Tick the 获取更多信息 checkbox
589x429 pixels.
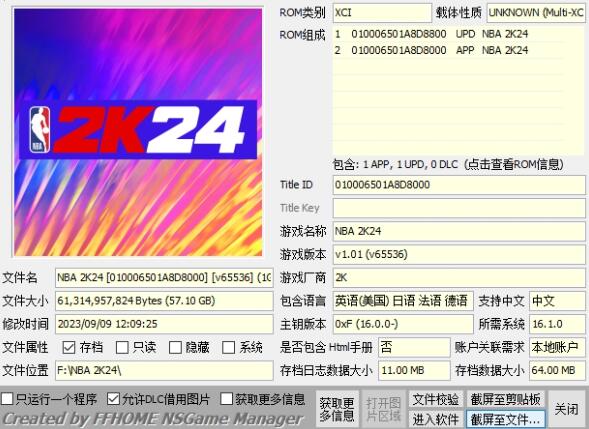click(x=226, y=399)
